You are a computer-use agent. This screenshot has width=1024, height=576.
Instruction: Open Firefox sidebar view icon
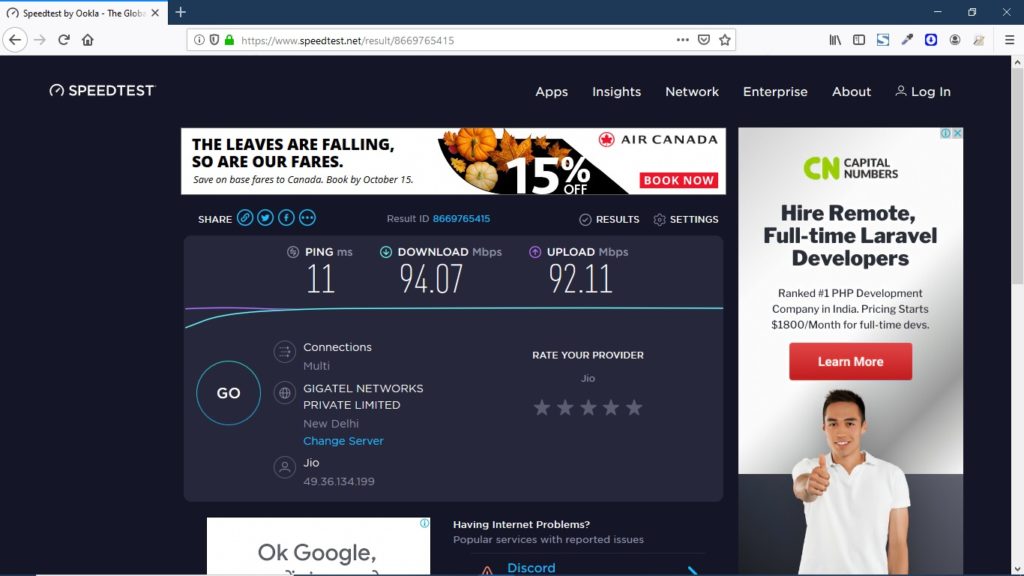tap(859, 40)
